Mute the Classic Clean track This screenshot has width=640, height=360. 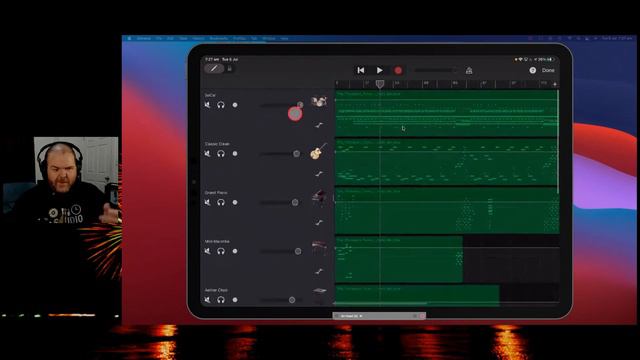207,153
